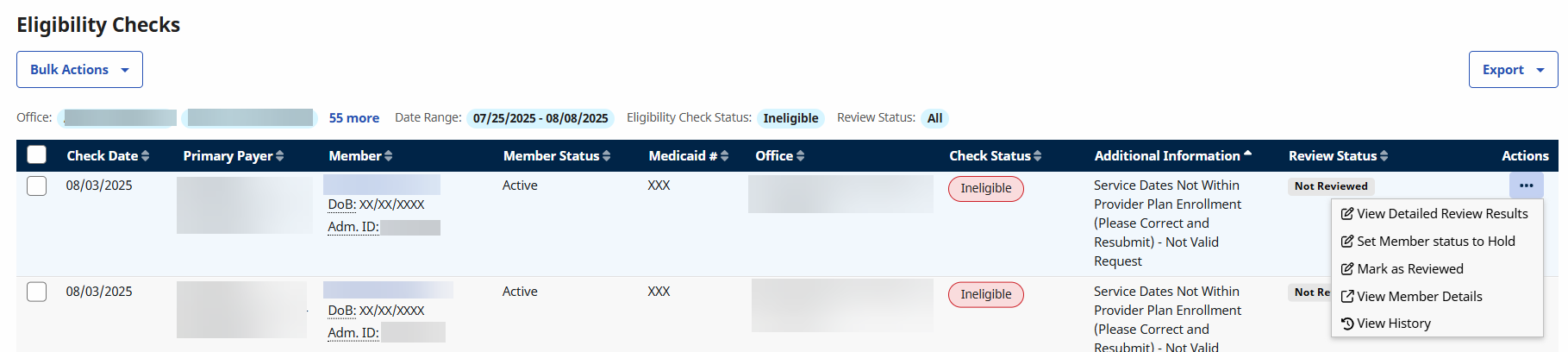
Task: Click the Medicaid # sort icon
Action: pos(725,156)
